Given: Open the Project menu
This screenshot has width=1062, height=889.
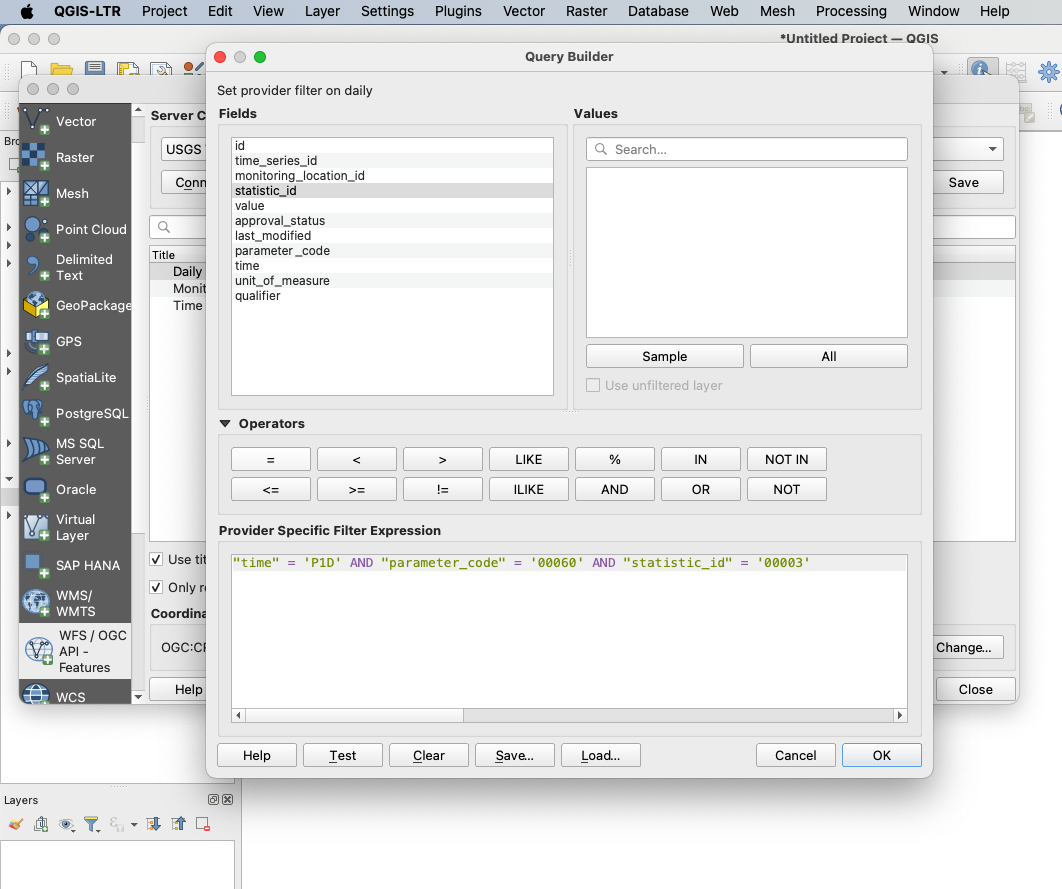Looking at the screenshot, I should coord(165,12).
